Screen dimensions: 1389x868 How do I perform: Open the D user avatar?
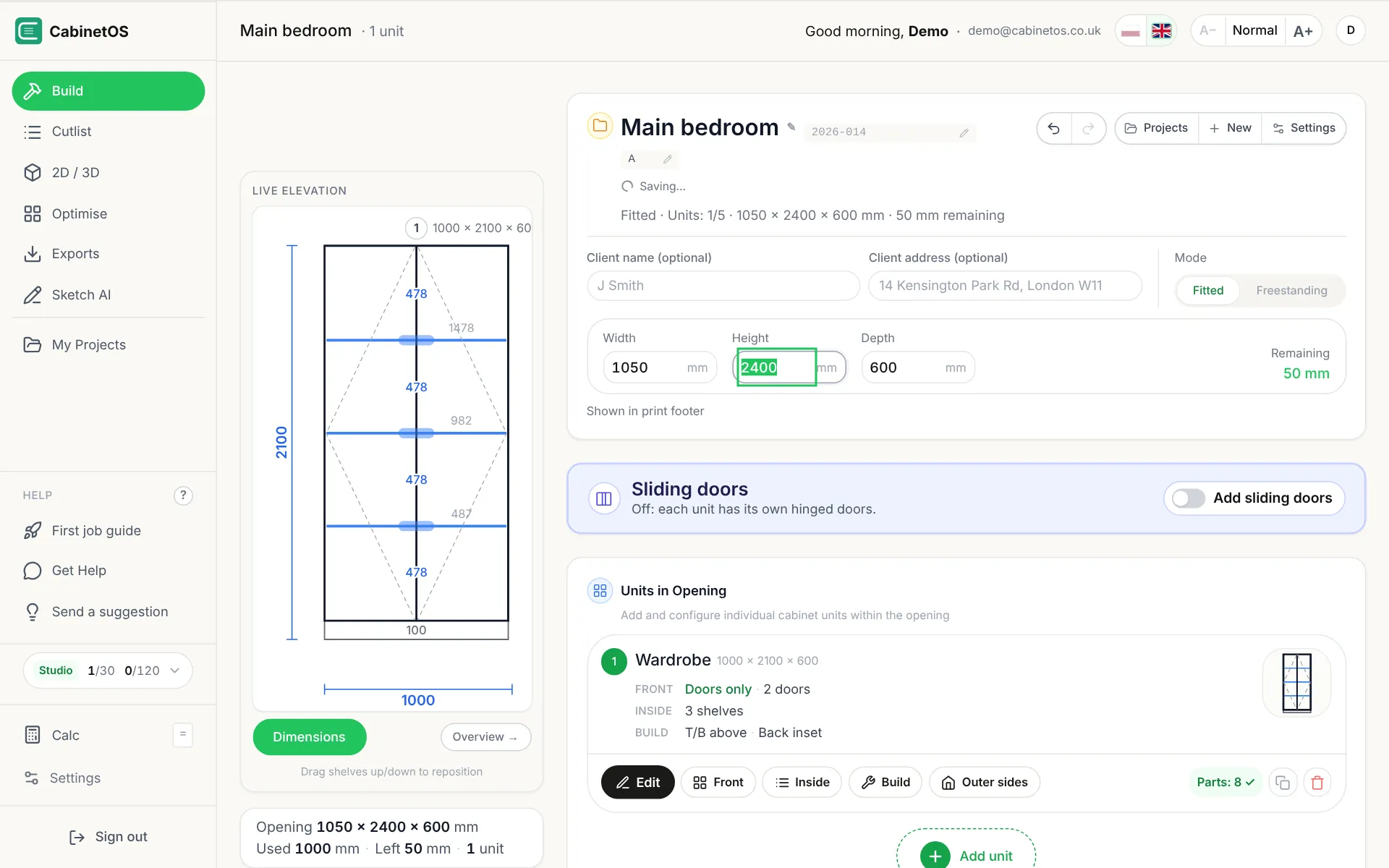tap(1351, 30)
